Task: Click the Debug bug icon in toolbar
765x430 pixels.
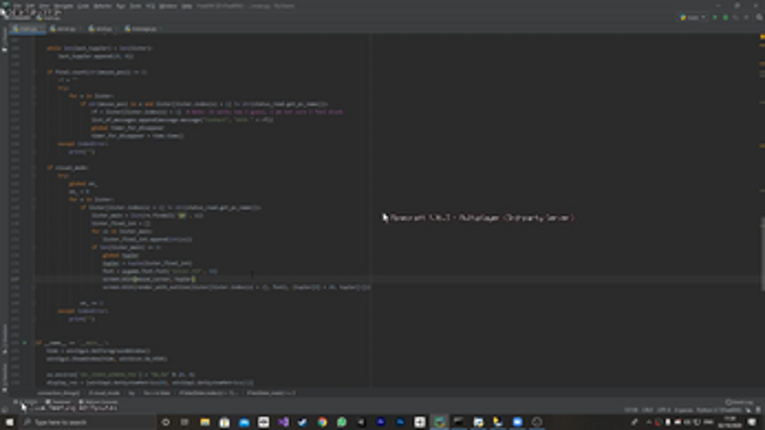Action: point(725,17)
